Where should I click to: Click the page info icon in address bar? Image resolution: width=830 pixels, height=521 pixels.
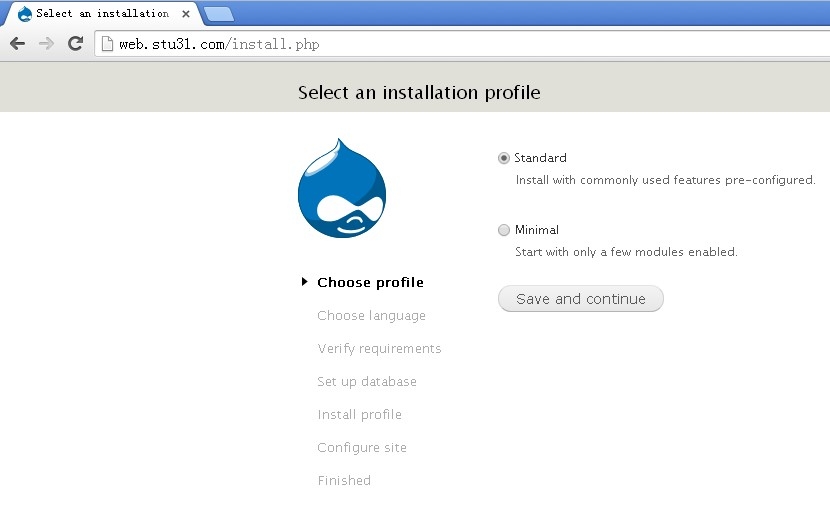[x=107, y=44]
